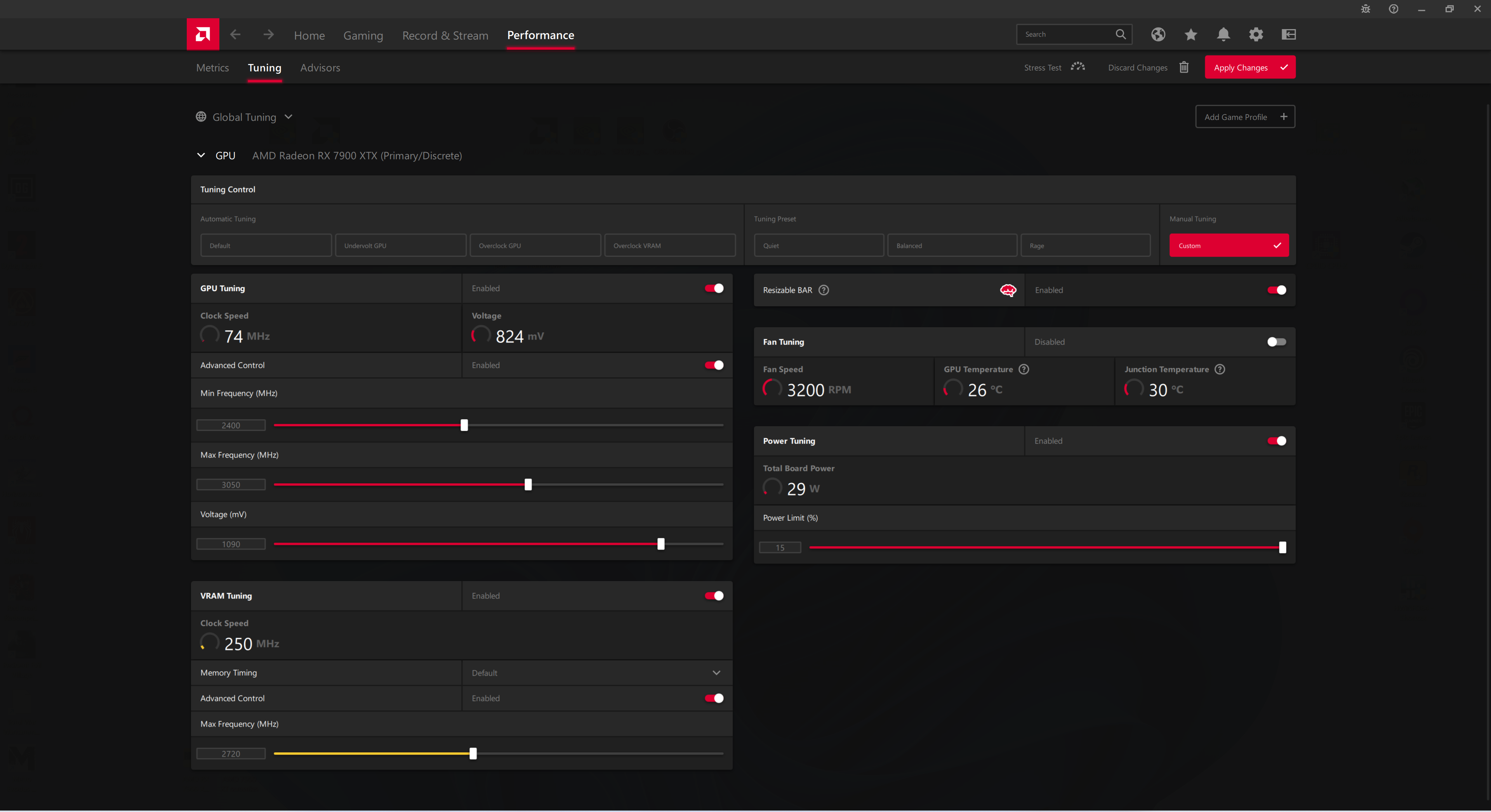Select the Undervolt GPU preset
Screen dimensions: 1491x812
(x=400, y=245)
